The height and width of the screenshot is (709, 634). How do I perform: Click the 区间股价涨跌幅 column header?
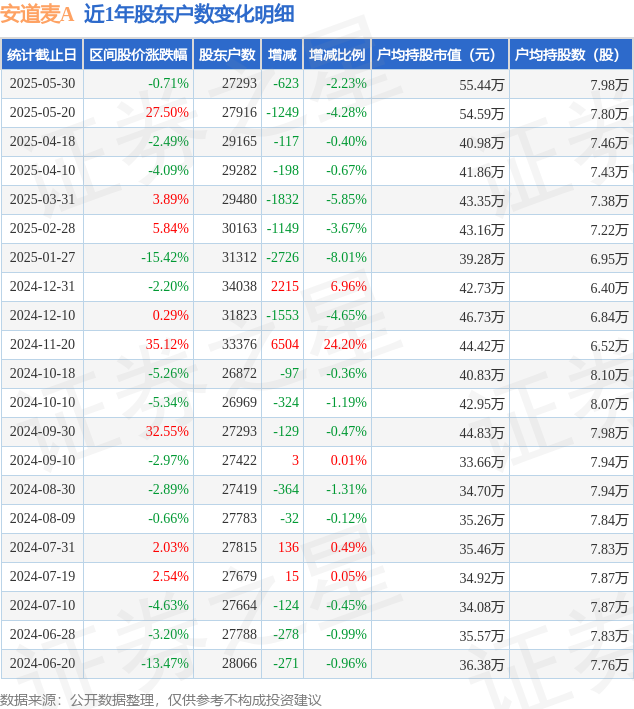(x=138, y=55)
